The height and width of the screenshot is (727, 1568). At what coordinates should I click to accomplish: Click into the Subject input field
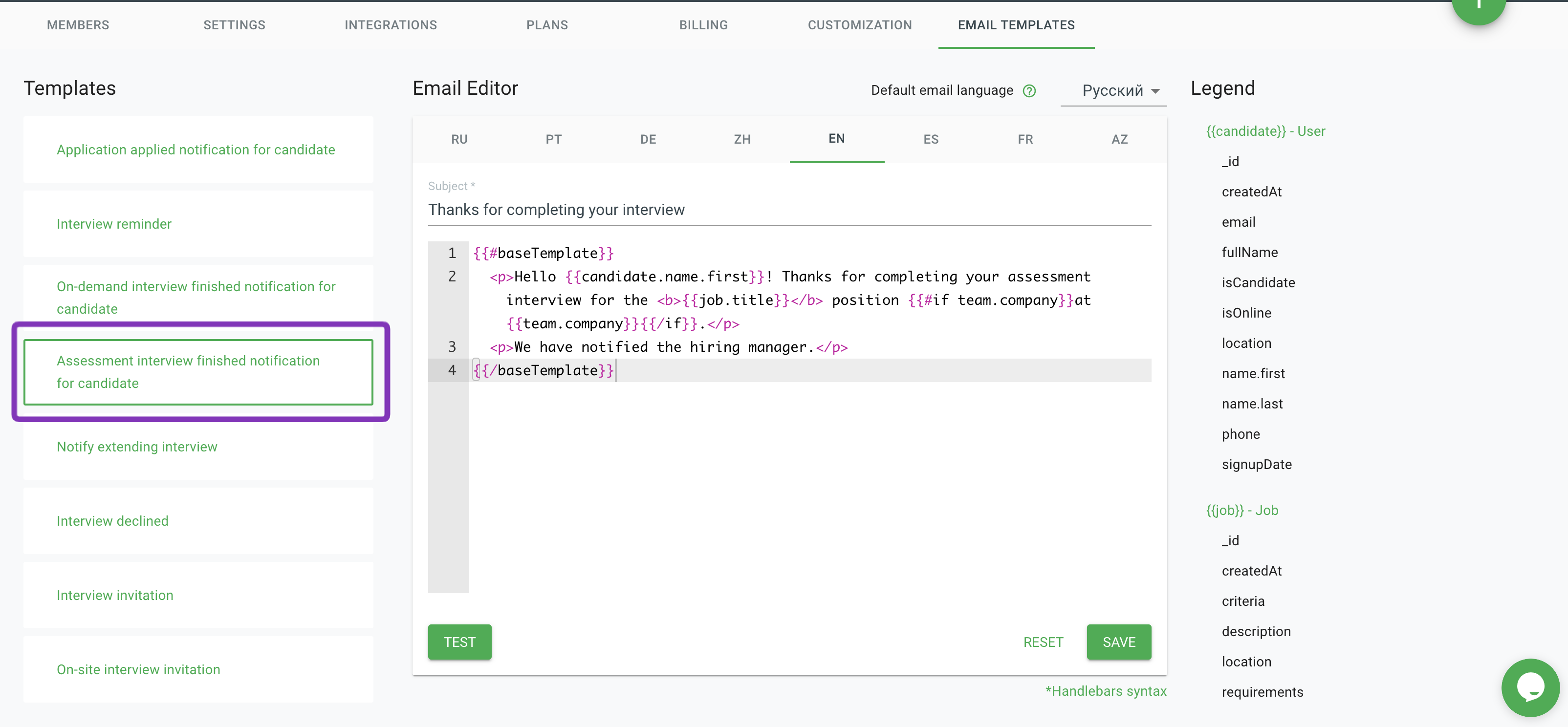788,210
